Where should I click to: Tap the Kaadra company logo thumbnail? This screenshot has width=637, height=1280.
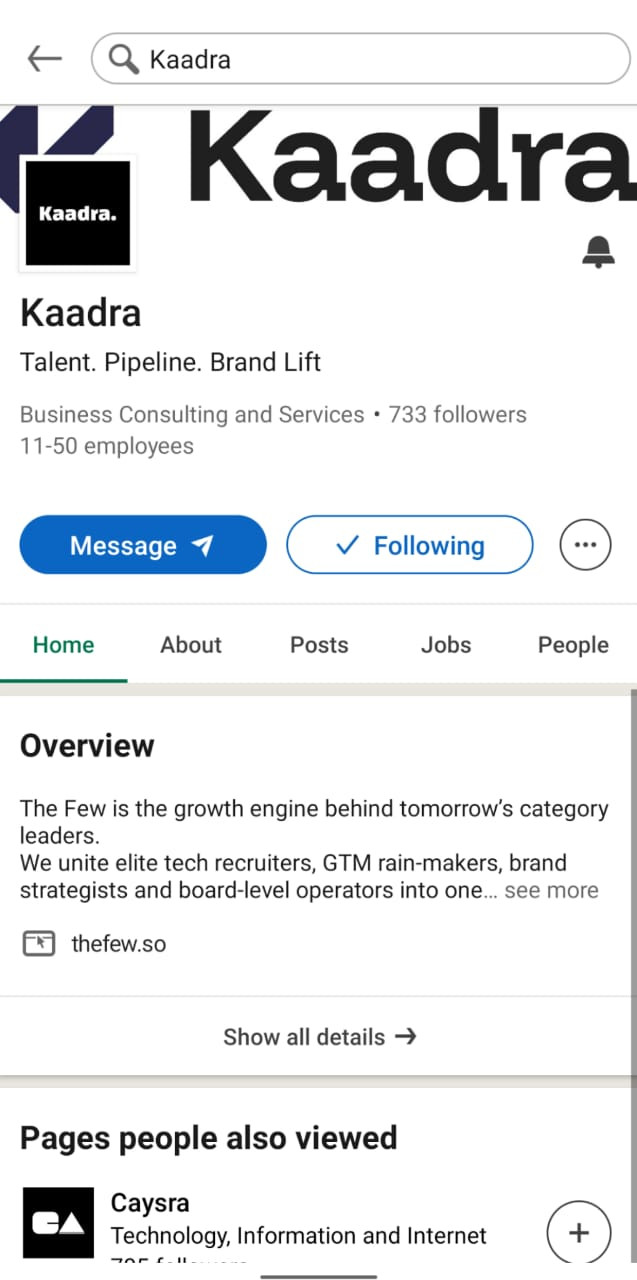[x=78, y=213]
